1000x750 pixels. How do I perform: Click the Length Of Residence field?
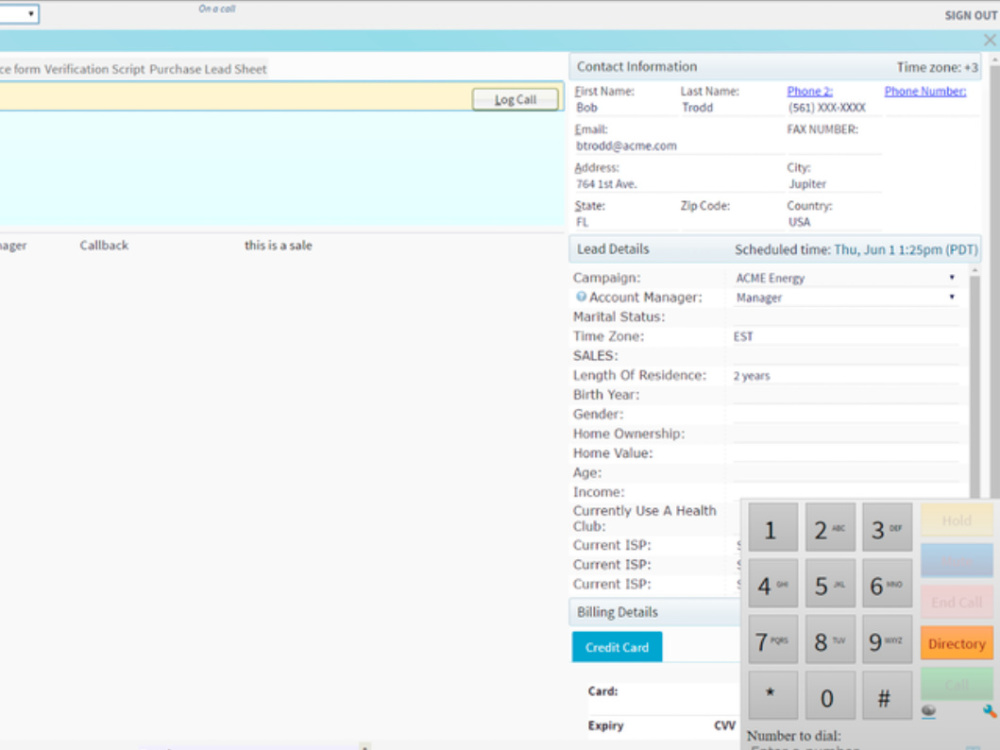(x=846, y=376)
